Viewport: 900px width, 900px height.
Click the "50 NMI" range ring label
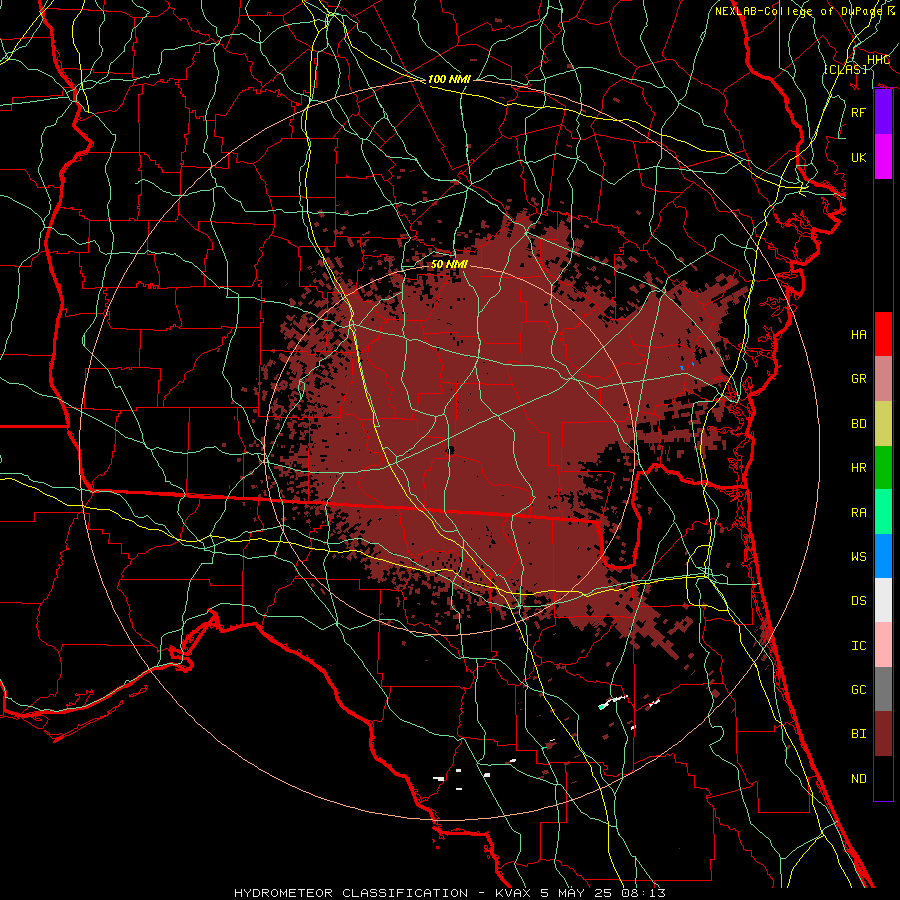(449, 264)
